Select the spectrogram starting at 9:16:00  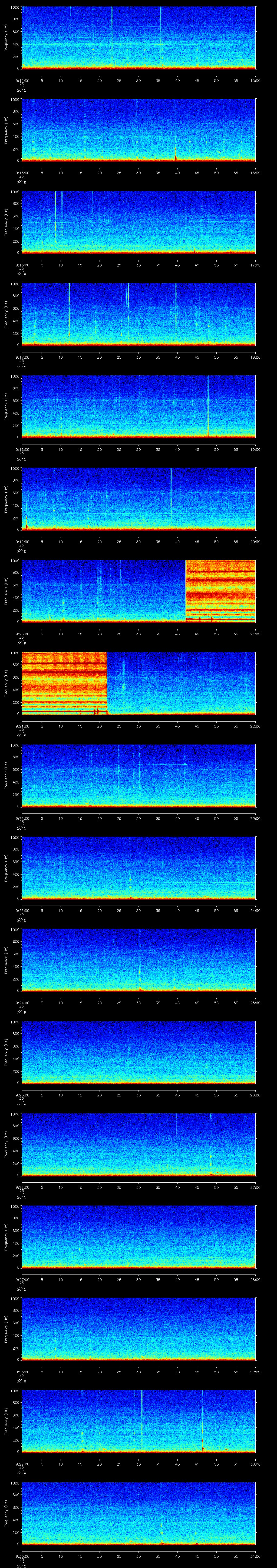point(139,222)
